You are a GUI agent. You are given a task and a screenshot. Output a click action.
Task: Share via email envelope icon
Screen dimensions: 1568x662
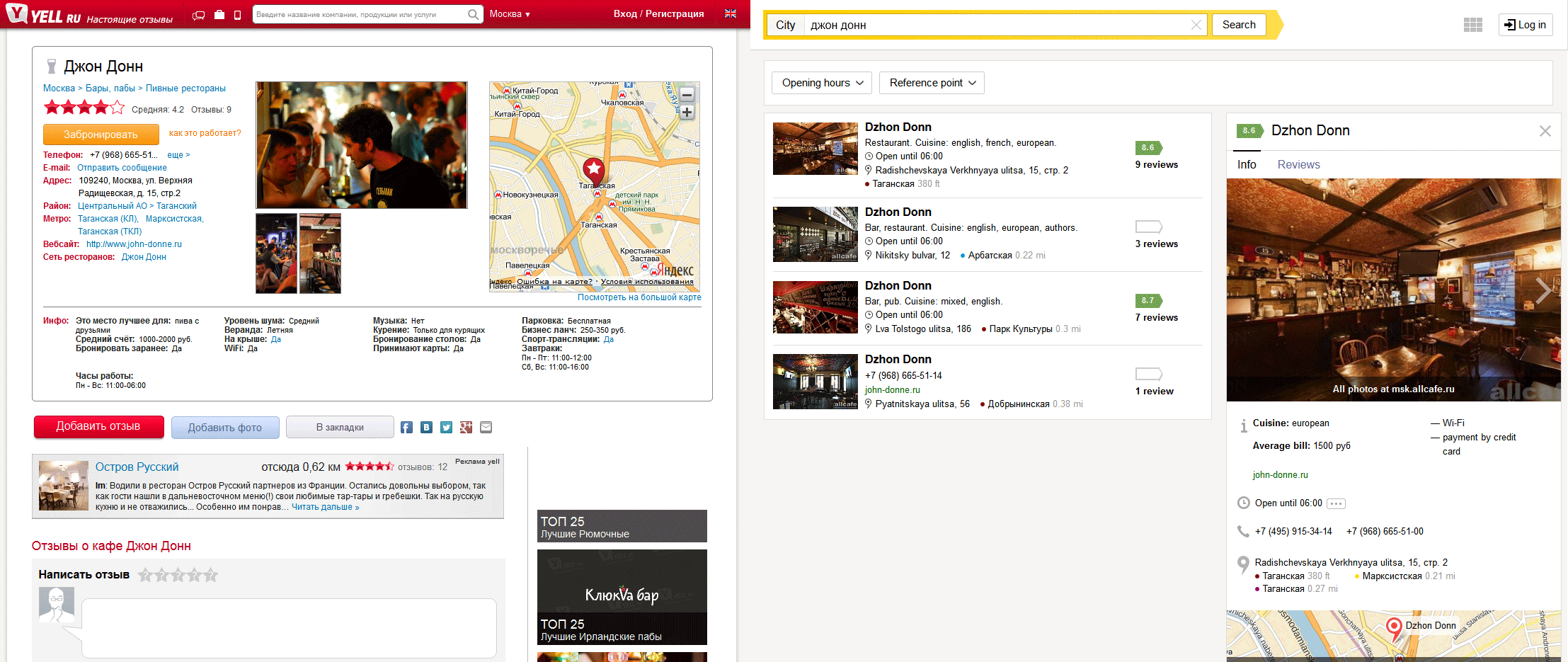(486, 427)
